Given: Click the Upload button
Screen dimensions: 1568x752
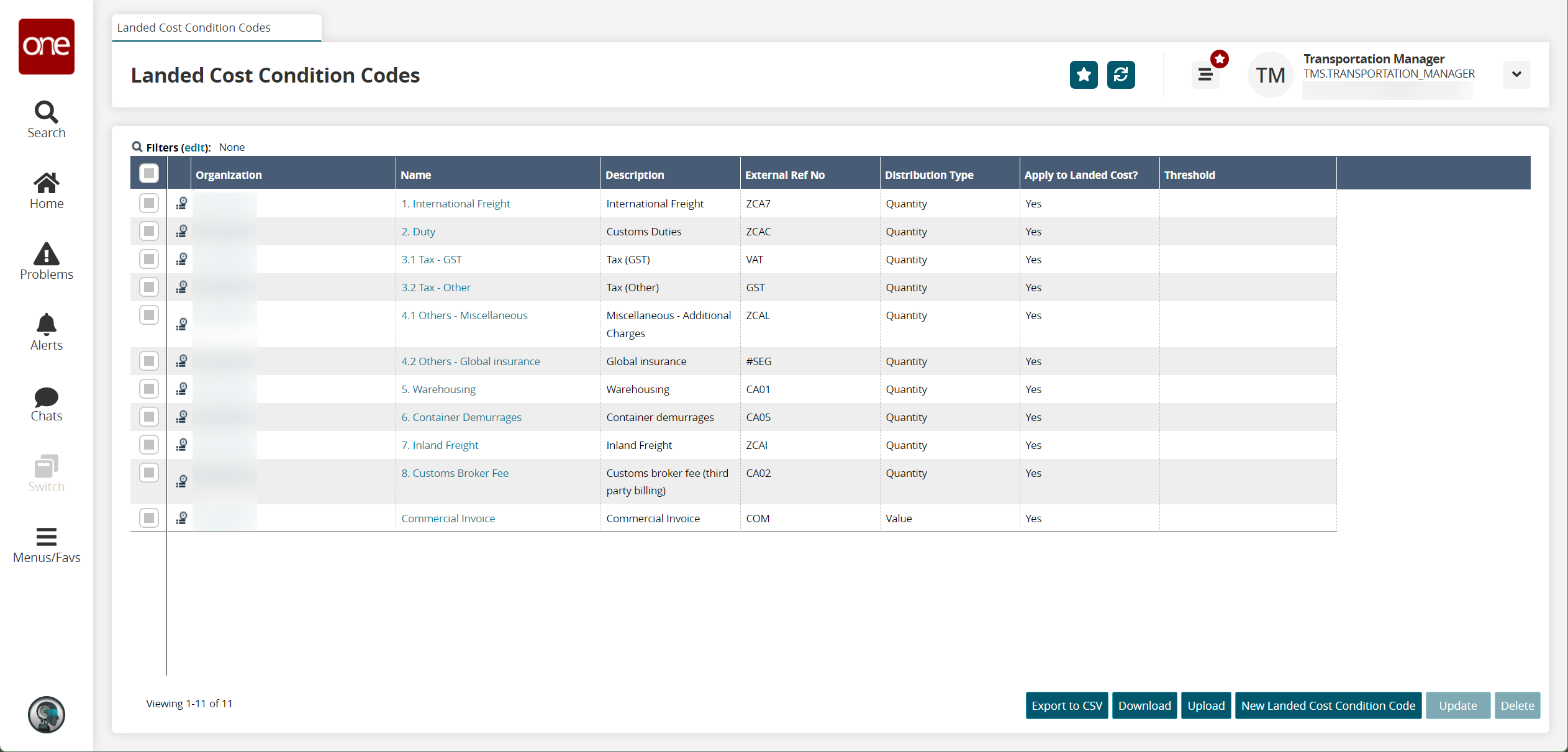Looking at the screenshot, I should [x=1206, y=705].
